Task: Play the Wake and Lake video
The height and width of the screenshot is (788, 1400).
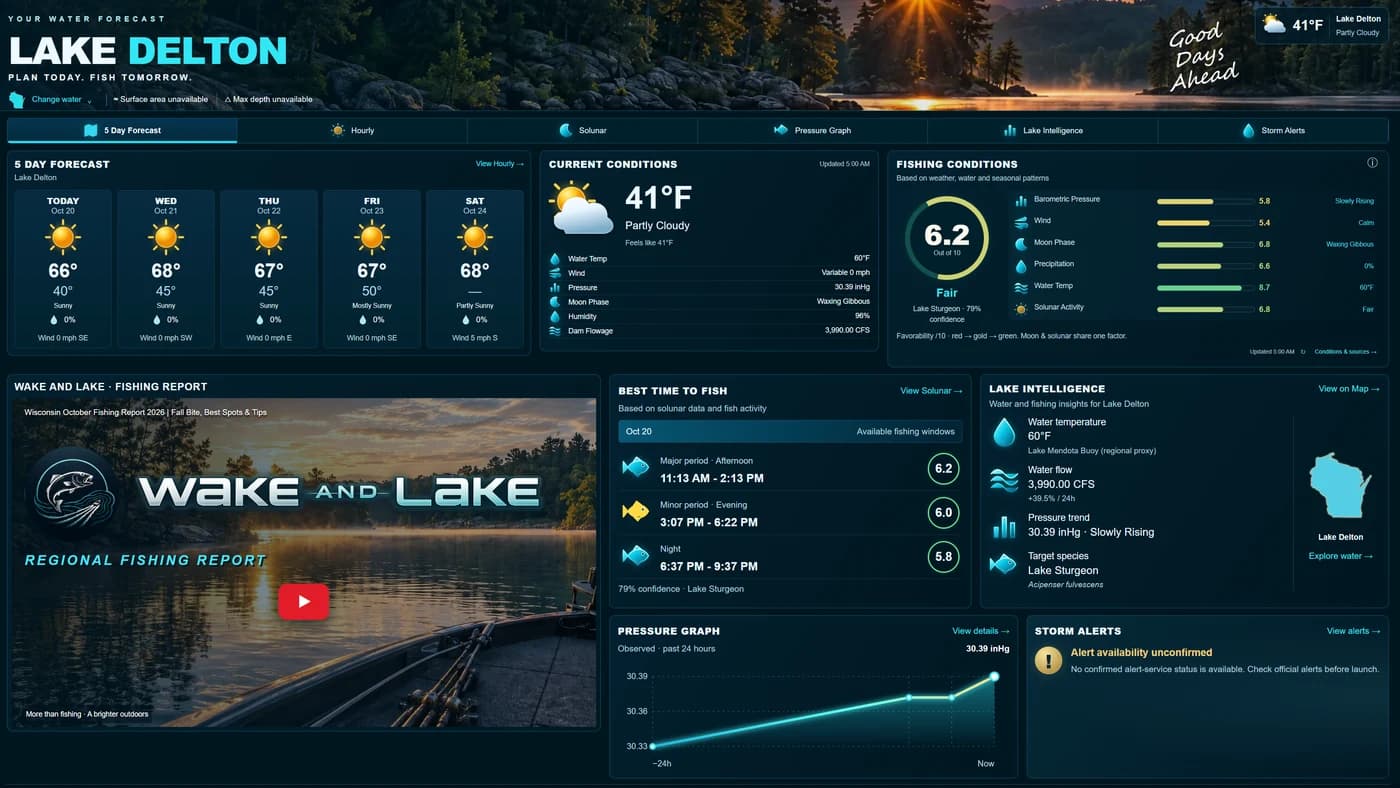Action: pos(303,601)
